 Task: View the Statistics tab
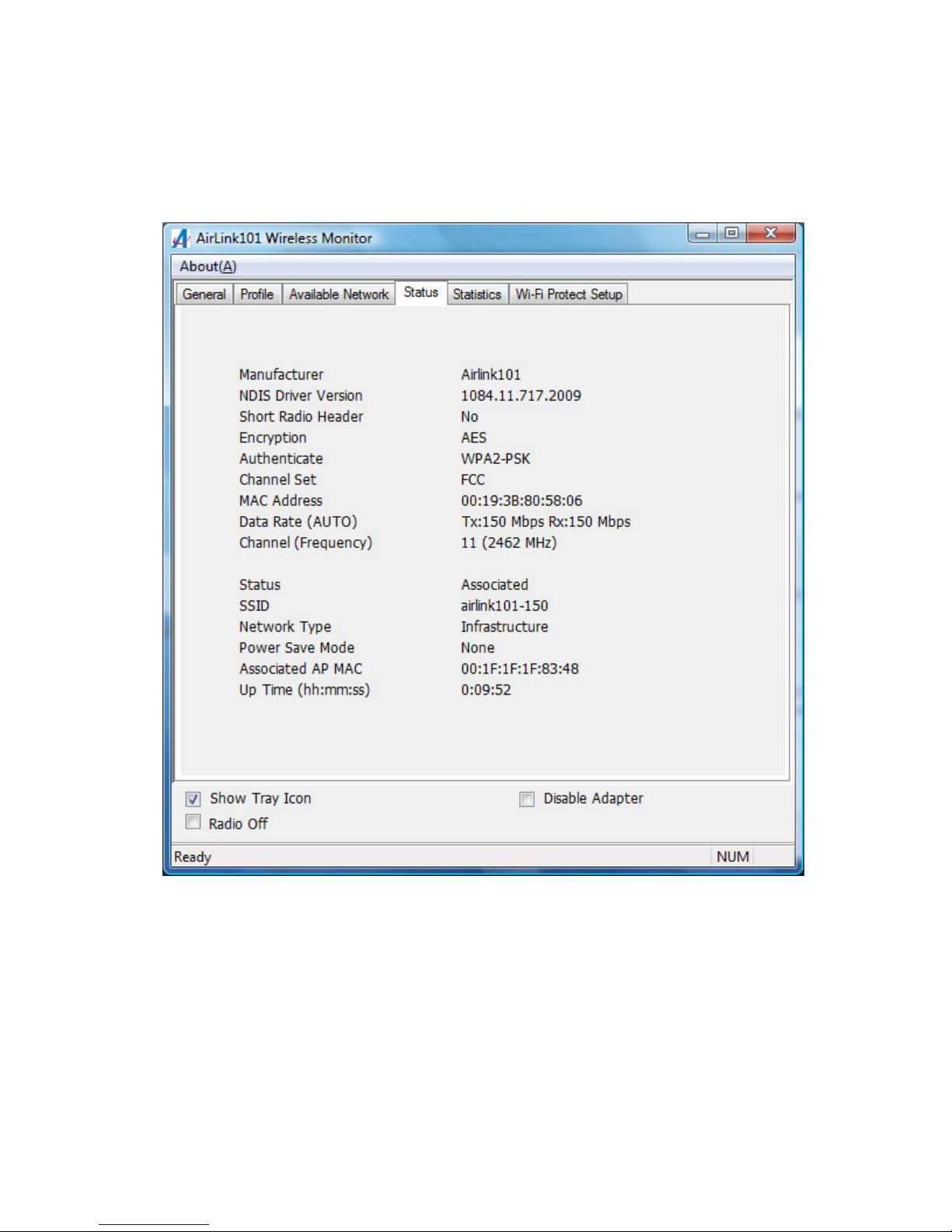(x=477, y=295)
